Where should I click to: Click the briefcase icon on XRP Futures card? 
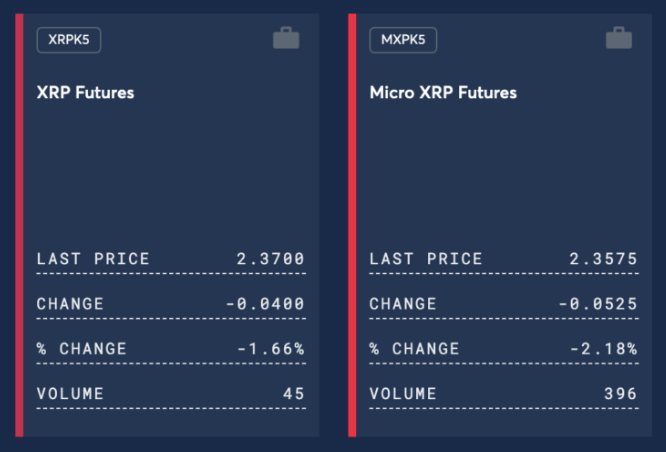pyautogui.click(x=286, y=38)
